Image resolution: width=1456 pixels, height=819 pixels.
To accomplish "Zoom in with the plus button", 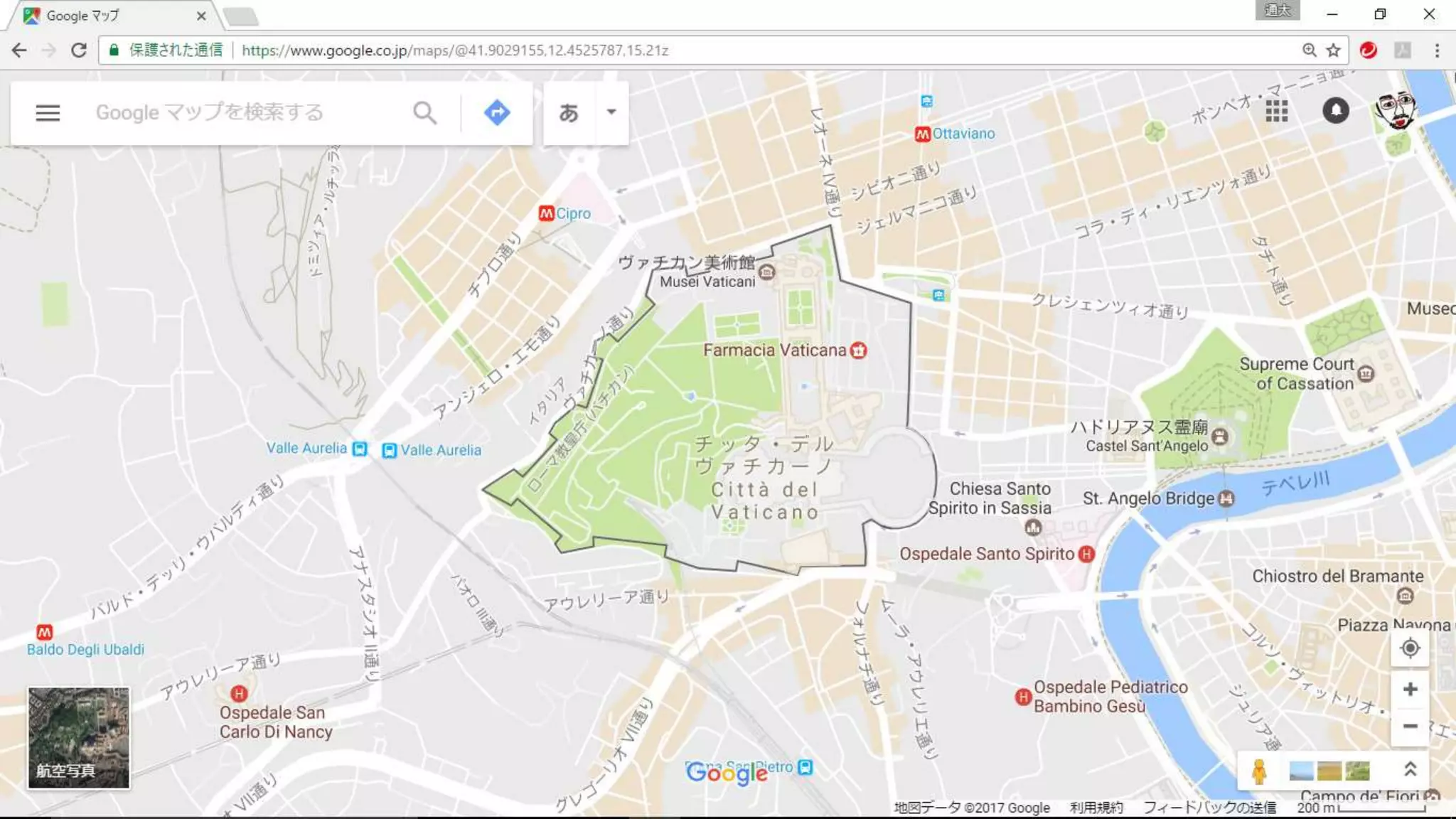I will tap(1410, 689).
